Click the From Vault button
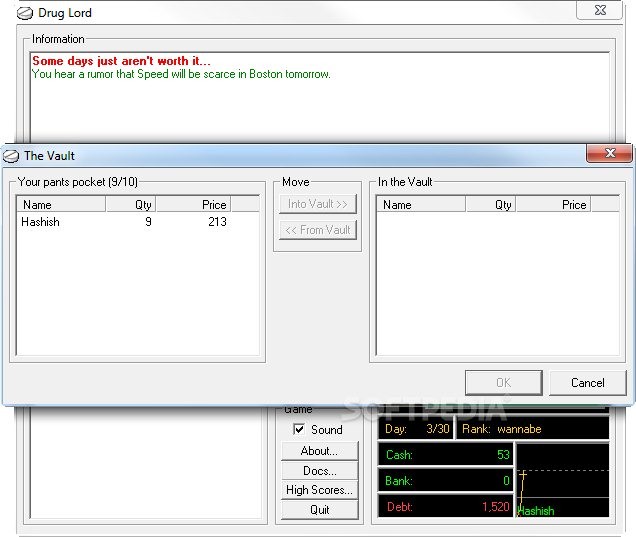The height and width of the screenshot is (537, 636). pyautogui.click(x=318, y=230)
